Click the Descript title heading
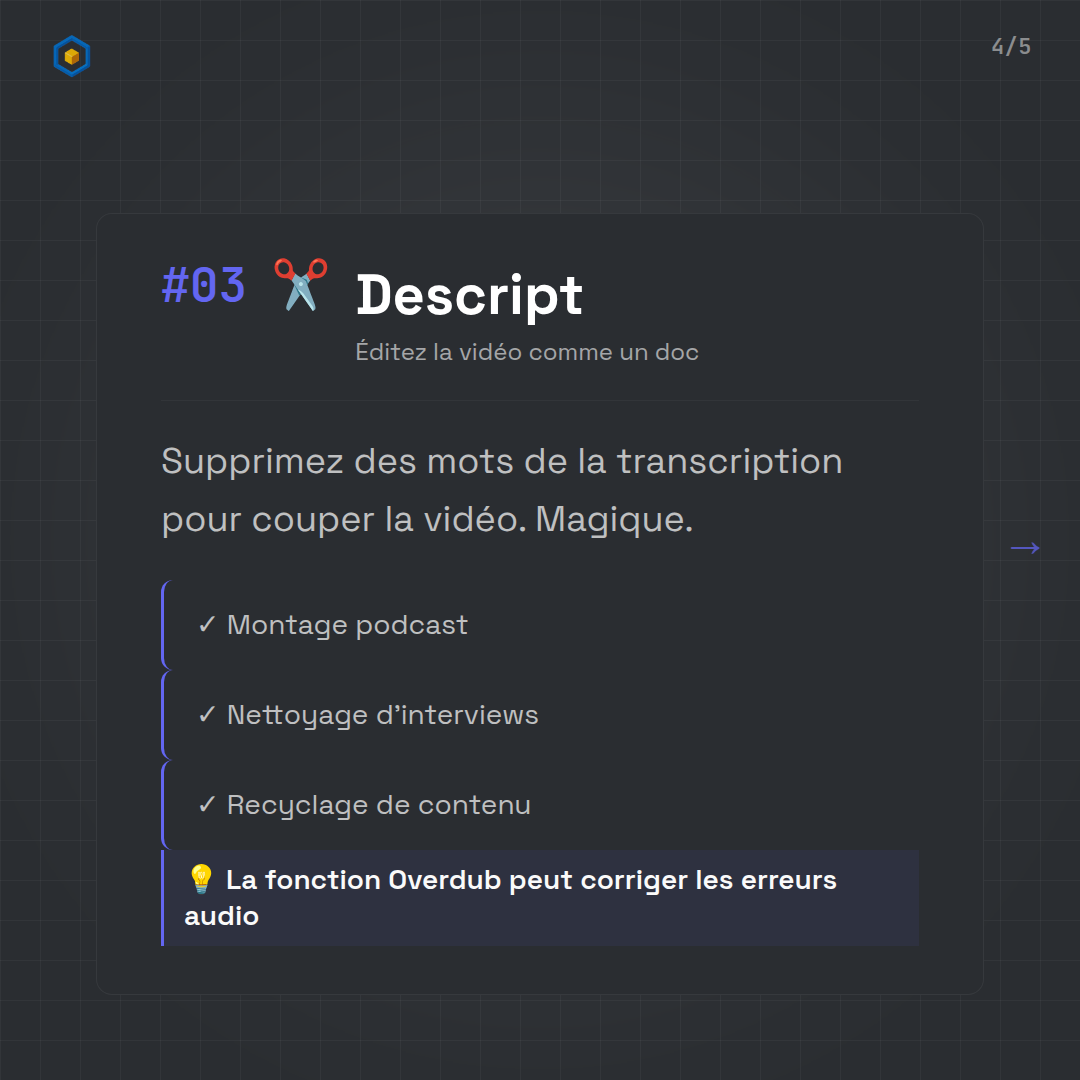Screen dimensions: 1080x1080 pyautogui.click(x=469, y=295)
